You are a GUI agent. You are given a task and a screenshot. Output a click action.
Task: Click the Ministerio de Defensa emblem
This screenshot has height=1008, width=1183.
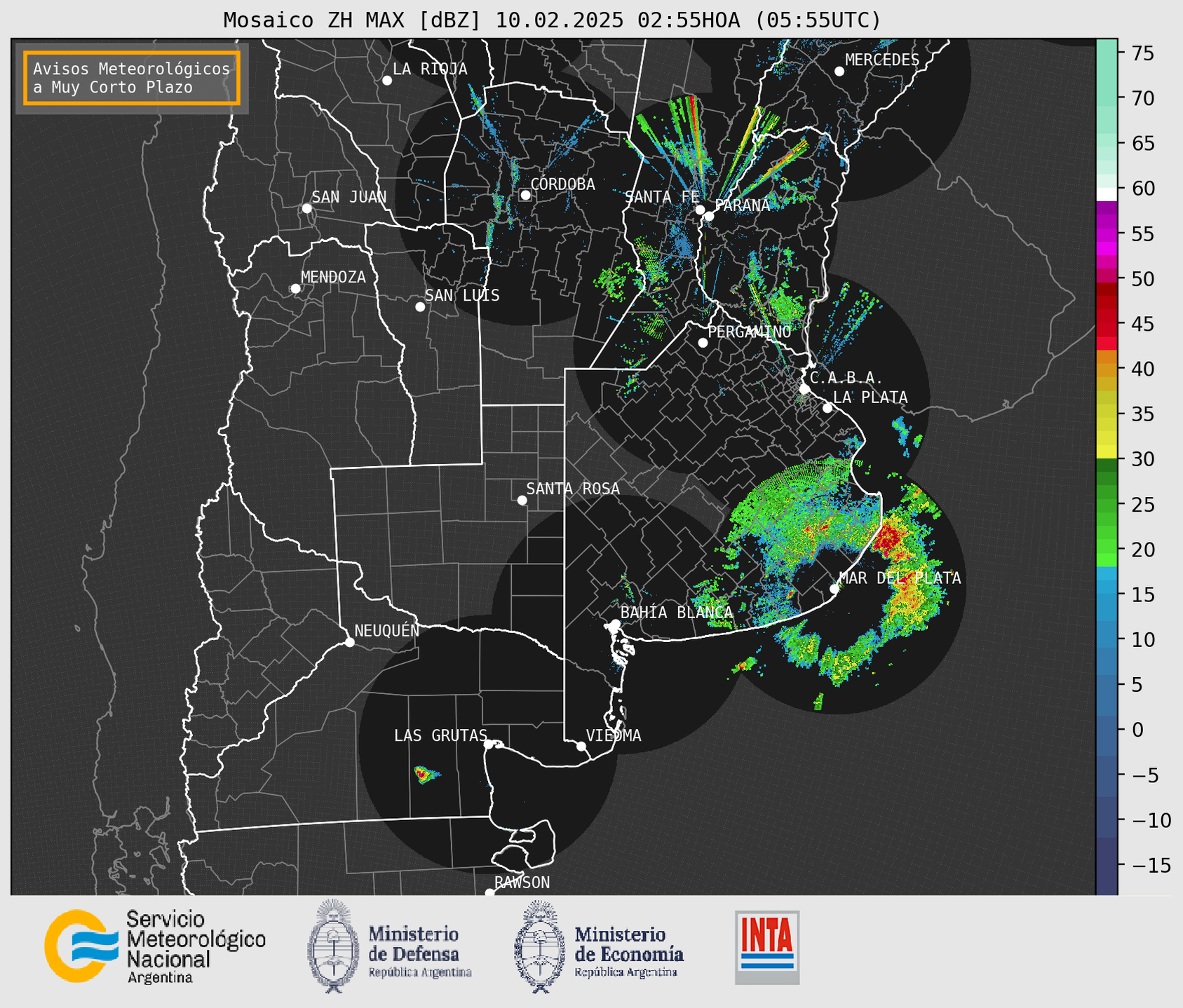pos(334,946)
